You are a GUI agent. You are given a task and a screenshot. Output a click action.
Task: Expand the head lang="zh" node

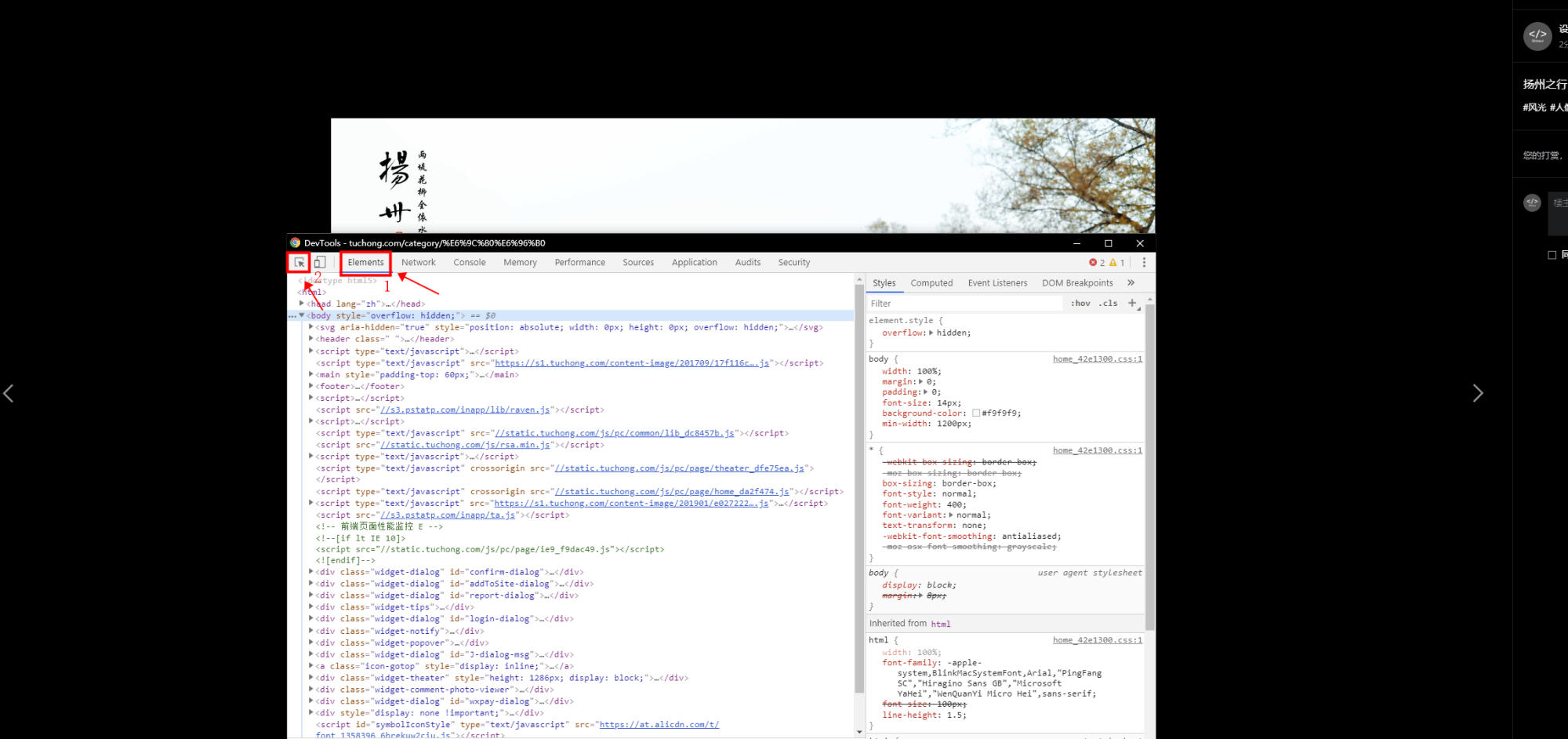coord(302,304)
